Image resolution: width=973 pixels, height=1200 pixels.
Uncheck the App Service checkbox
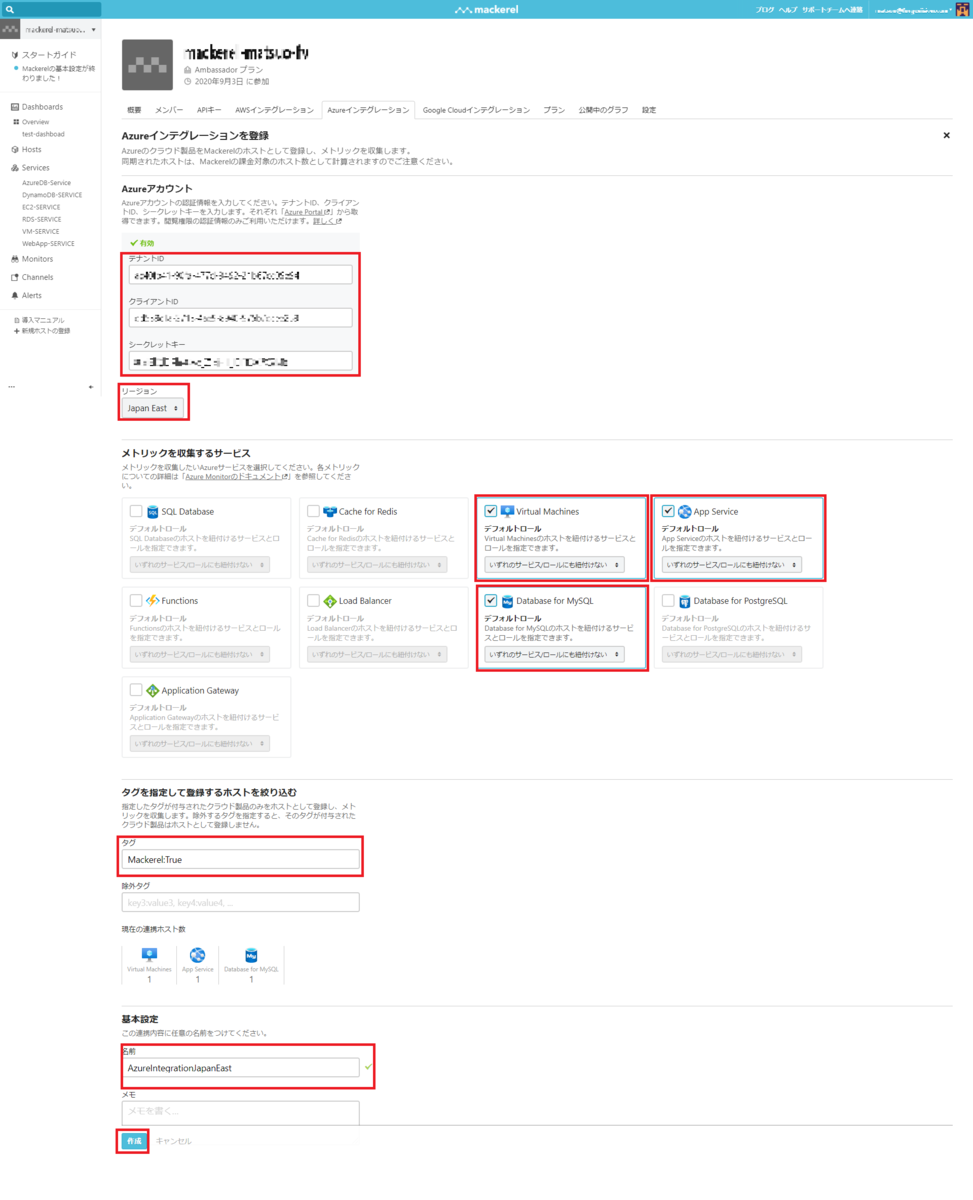click(x=668, y=511)
